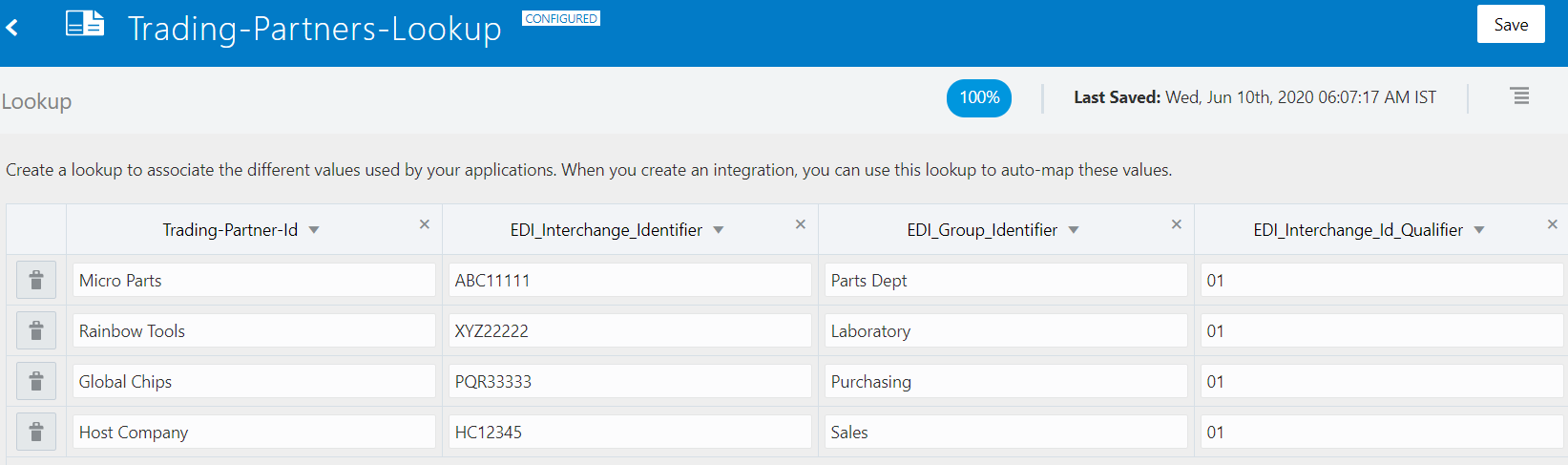Image resolution: width=1568 pixels, height=465 pixels.
Task: Remove the Trading-Partner-Id column
Action: tap(425, 224)
